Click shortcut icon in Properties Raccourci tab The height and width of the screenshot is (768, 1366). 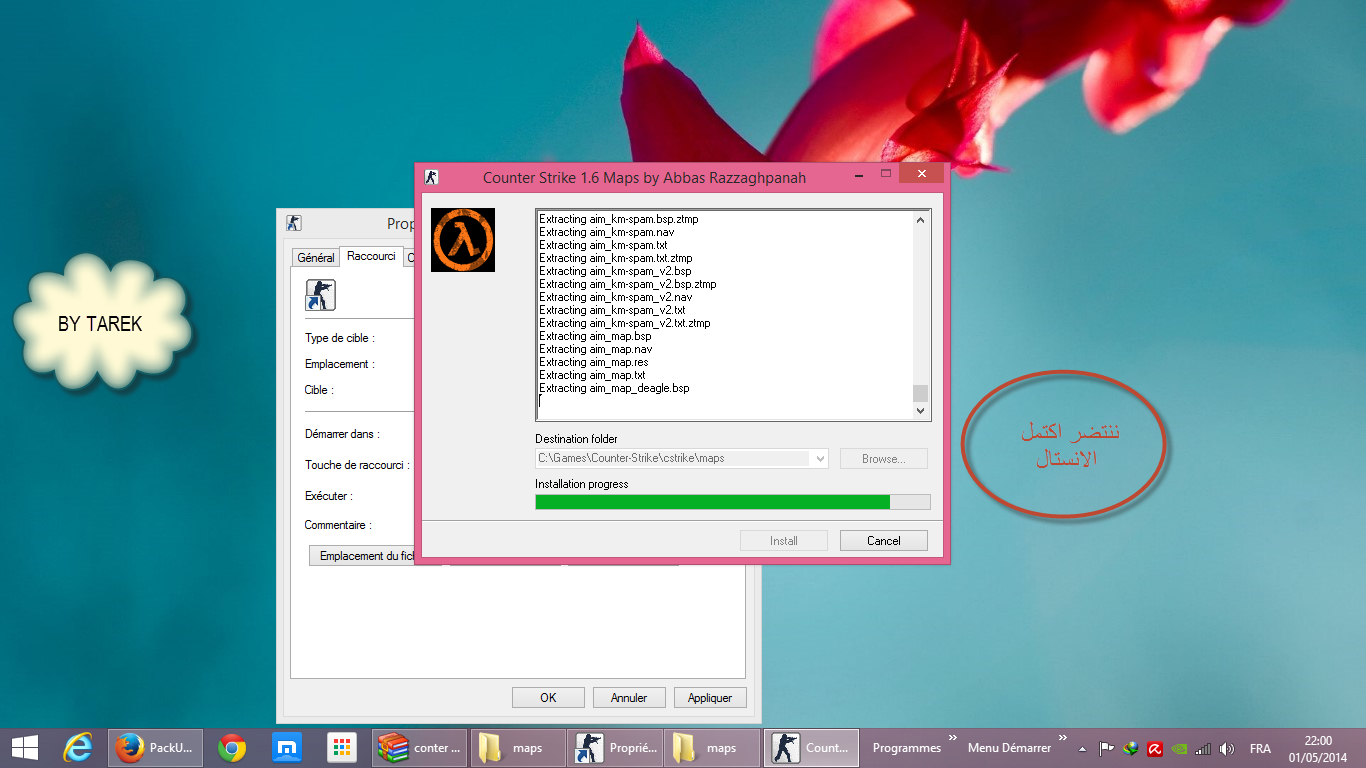(x=320, y=295)
